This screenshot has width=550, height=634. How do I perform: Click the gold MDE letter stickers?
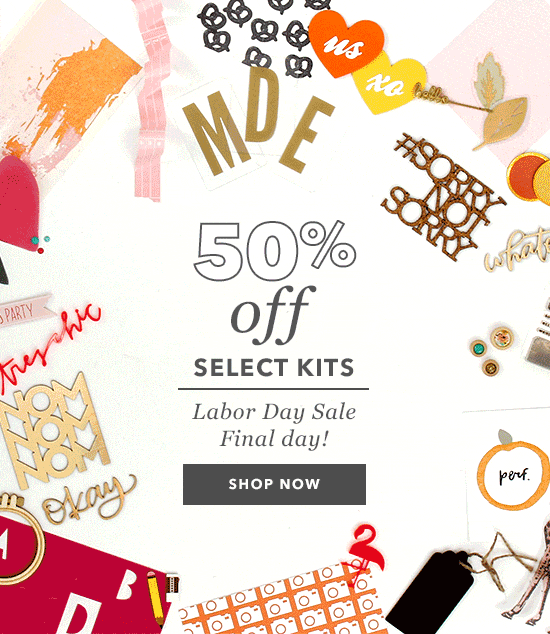pyautogui.click(x=259, y=121)
